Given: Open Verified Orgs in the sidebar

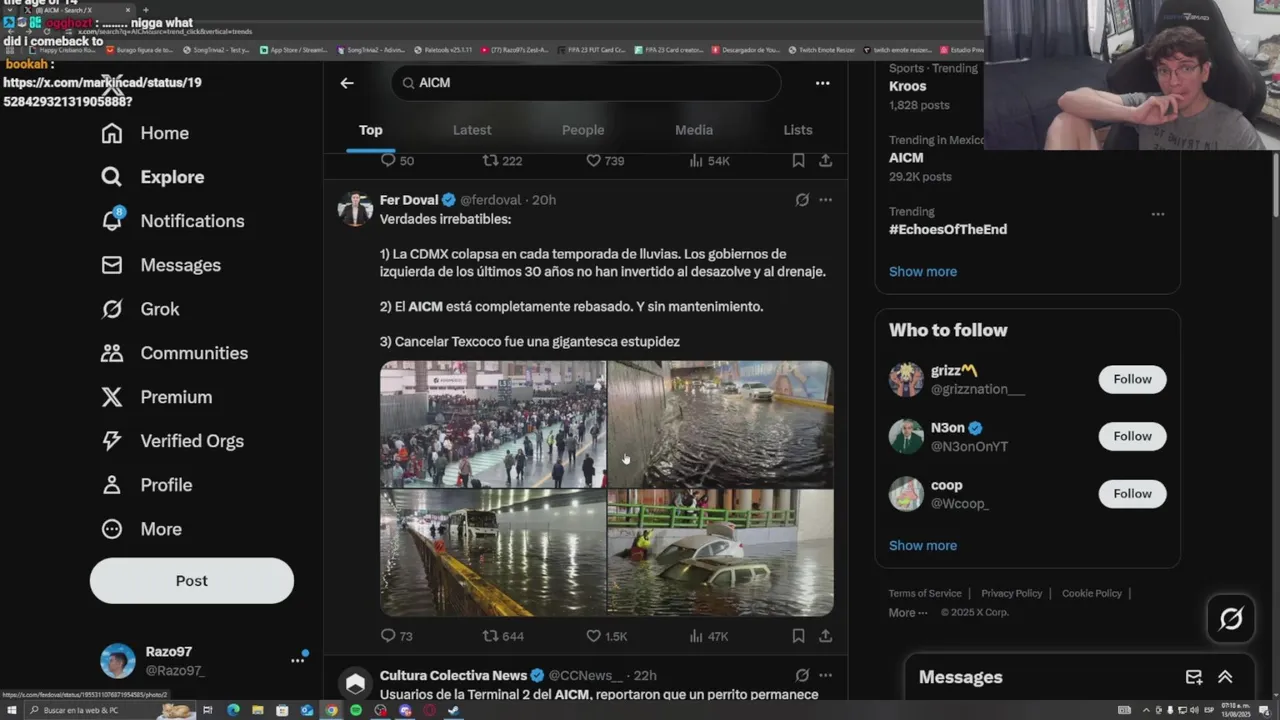Looking at the screenshot, I should pos(172,441).
